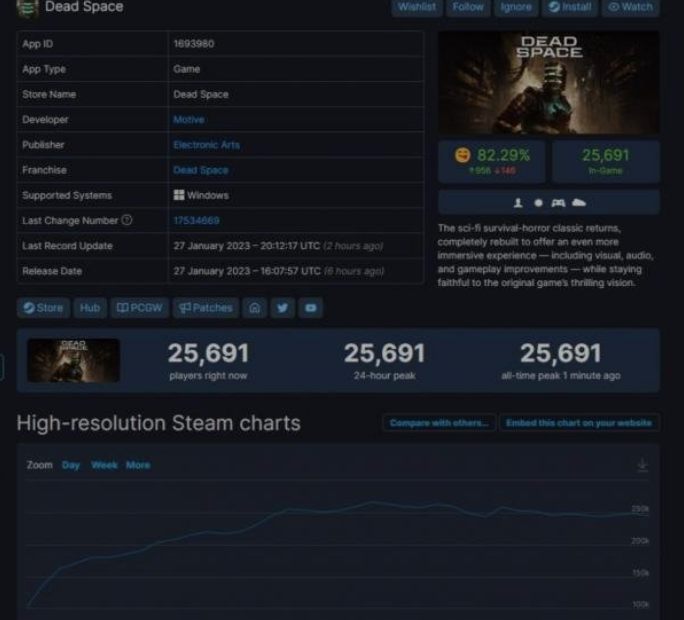Open the Patches button
Viewport: 684px width, 620px height.
[205, 308]
